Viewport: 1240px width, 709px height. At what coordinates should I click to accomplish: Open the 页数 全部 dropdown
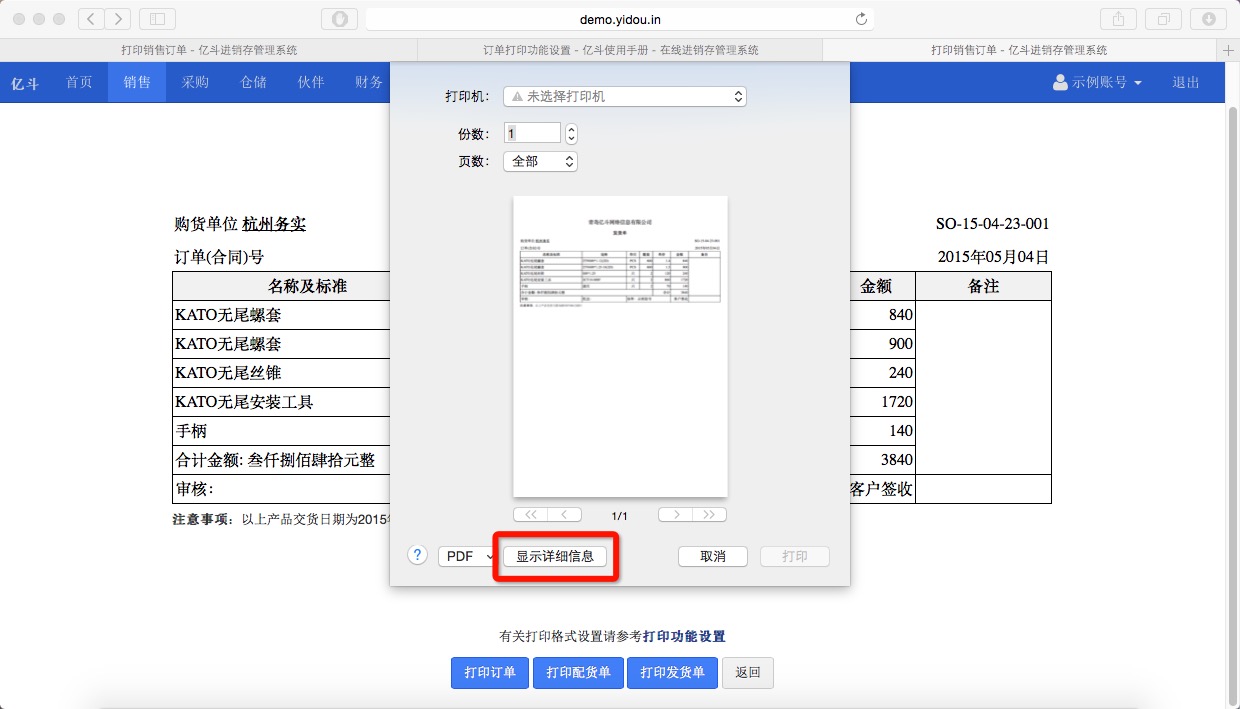click(540, 161)
